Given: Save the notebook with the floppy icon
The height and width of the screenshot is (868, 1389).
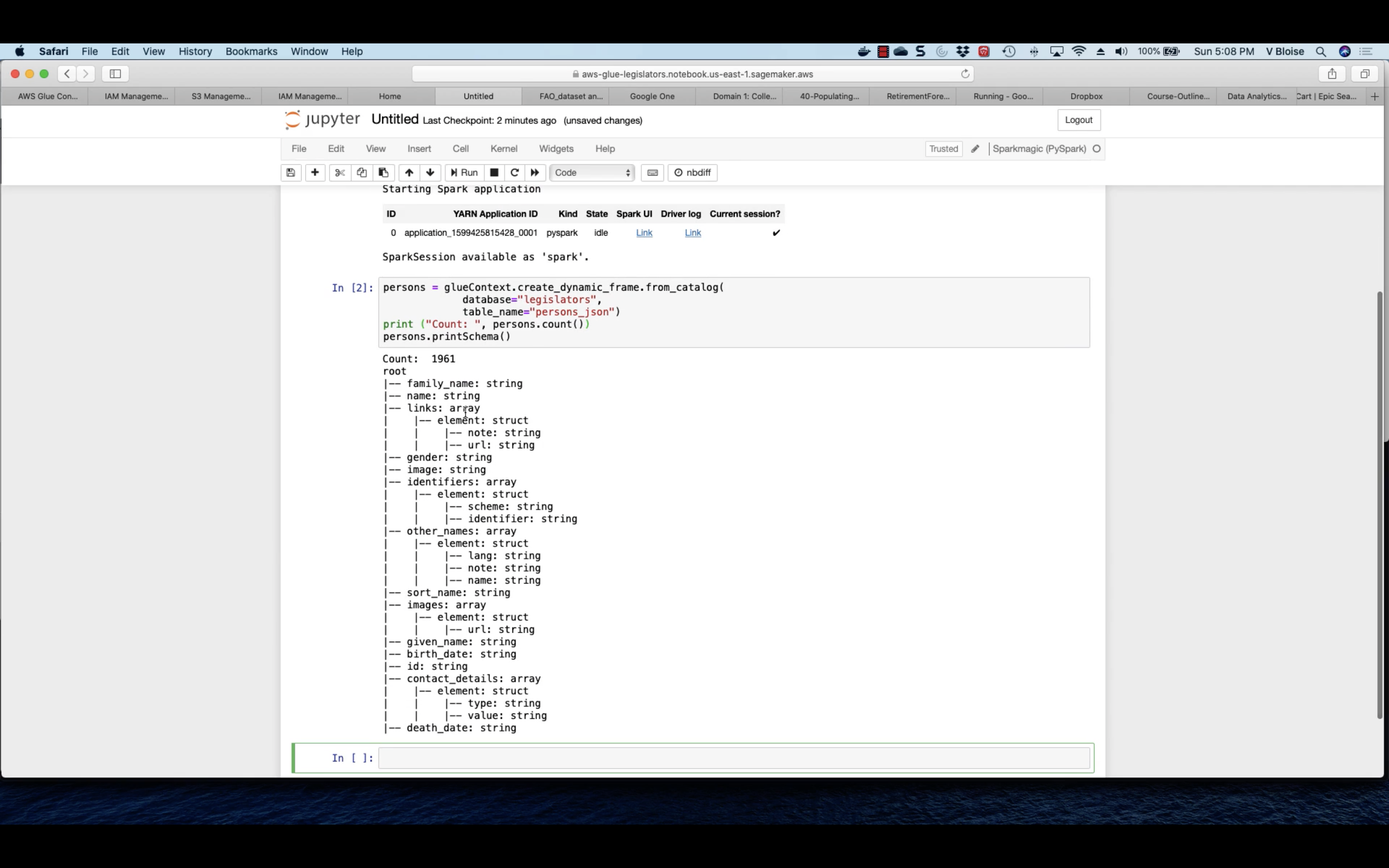Looking at the screenshot, I should pos(290,173).
